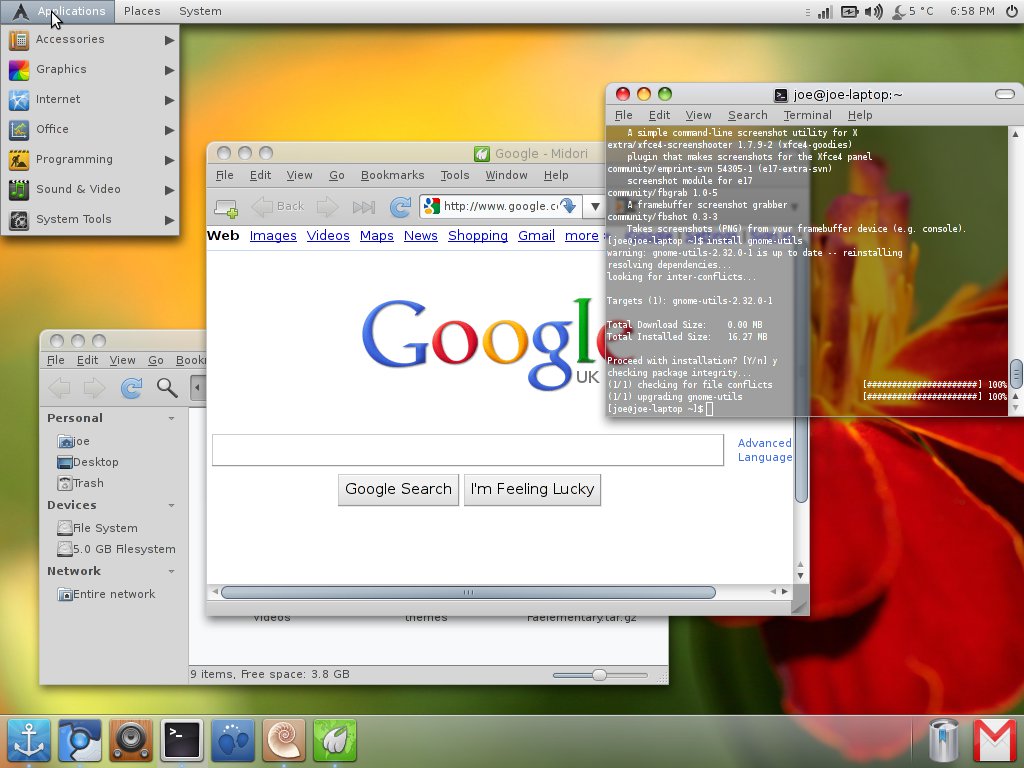Expand the Office submenu

[x=90, y=130]
